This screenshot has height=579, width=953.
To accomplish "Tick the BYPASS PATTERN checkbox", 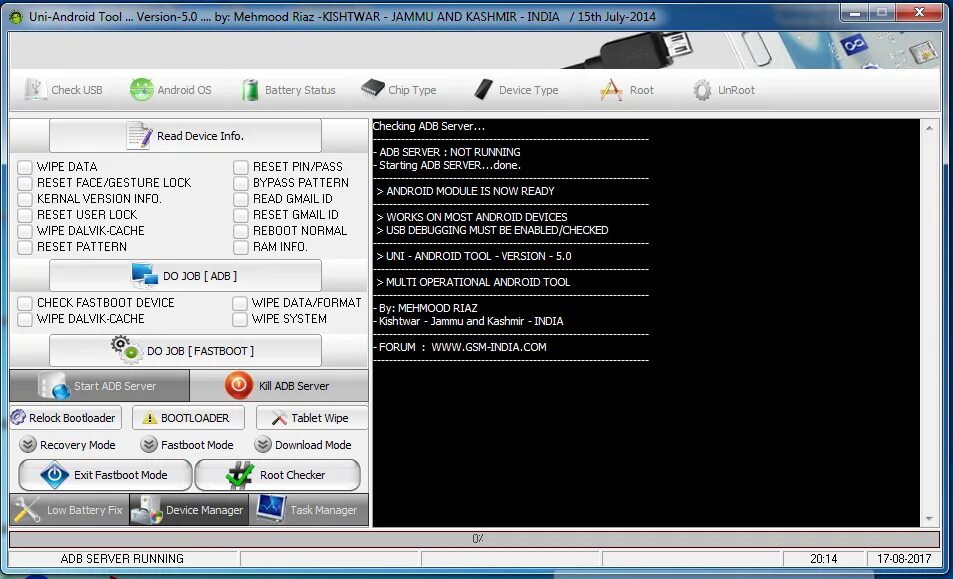I will pyautogui.click(x=241, y=183).
